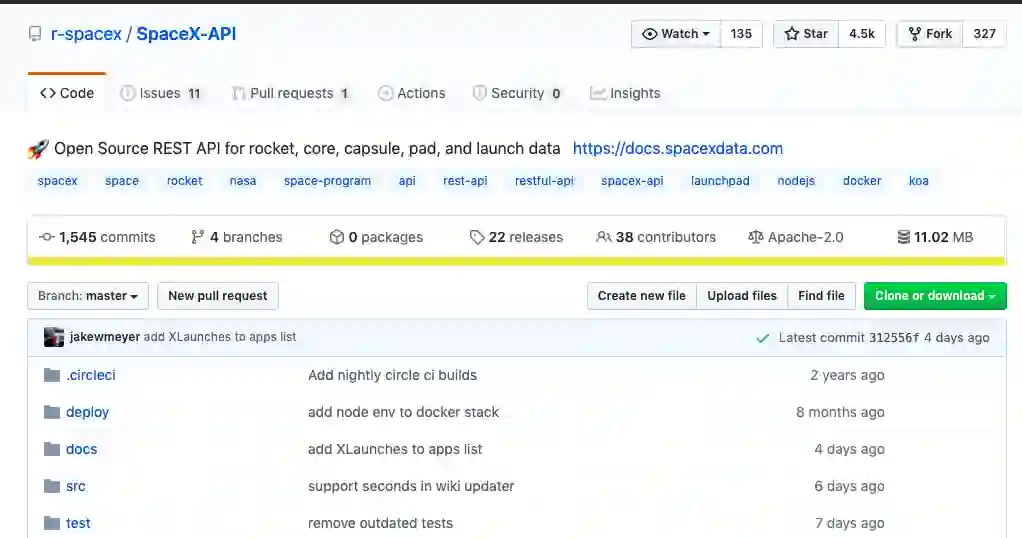The width and height of the screenshot is (1022, 538).
Task: Open the Clone or download dropdown
Action: (935, 296)
